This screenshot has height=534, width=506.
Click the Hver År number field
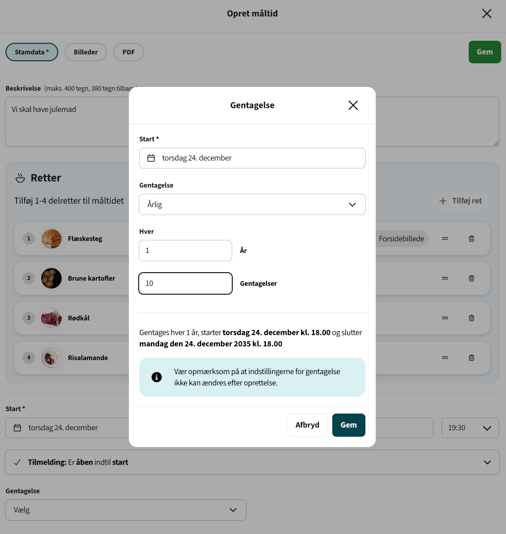[x=185, y=251]
